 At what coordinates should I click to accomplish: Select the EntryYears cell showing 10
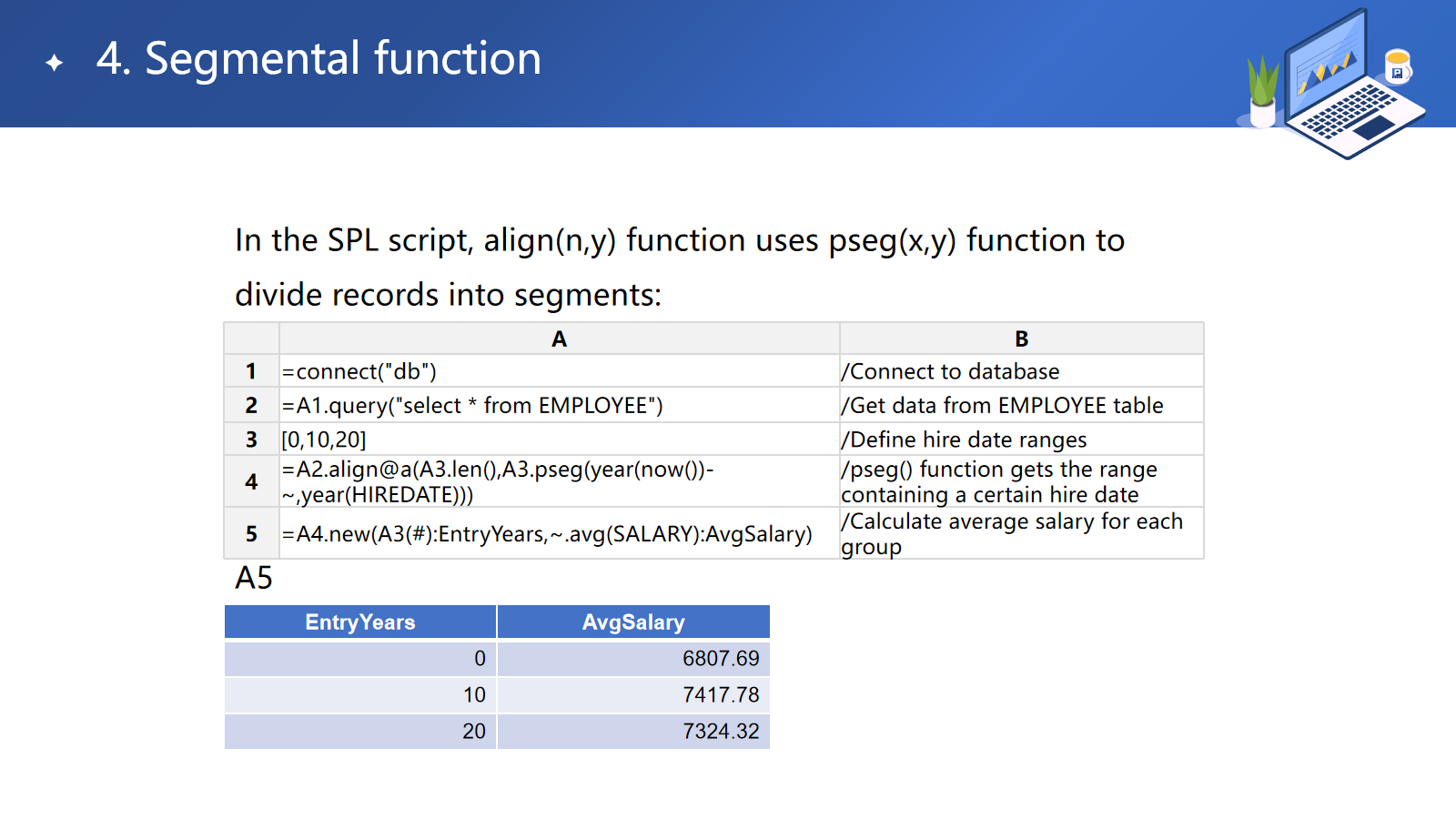[360, 695]
